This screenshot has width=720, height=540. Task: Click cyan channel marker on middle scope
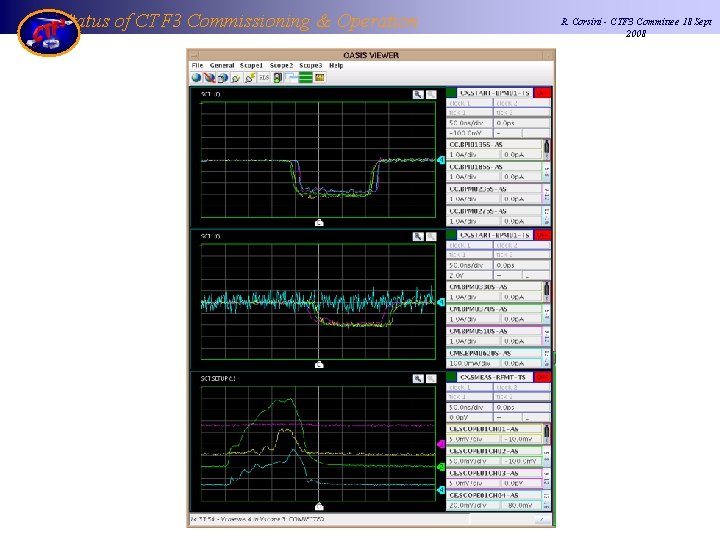(441, 302)
